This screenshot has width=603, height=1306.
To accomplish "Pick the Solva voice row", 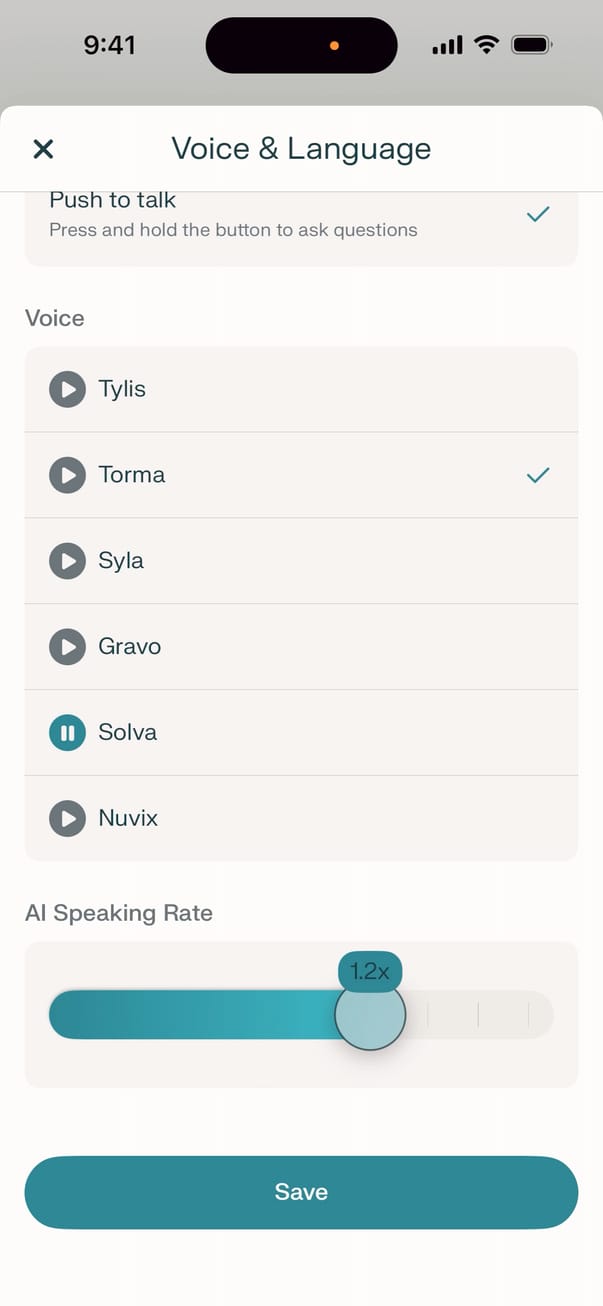I will point(300,733).
